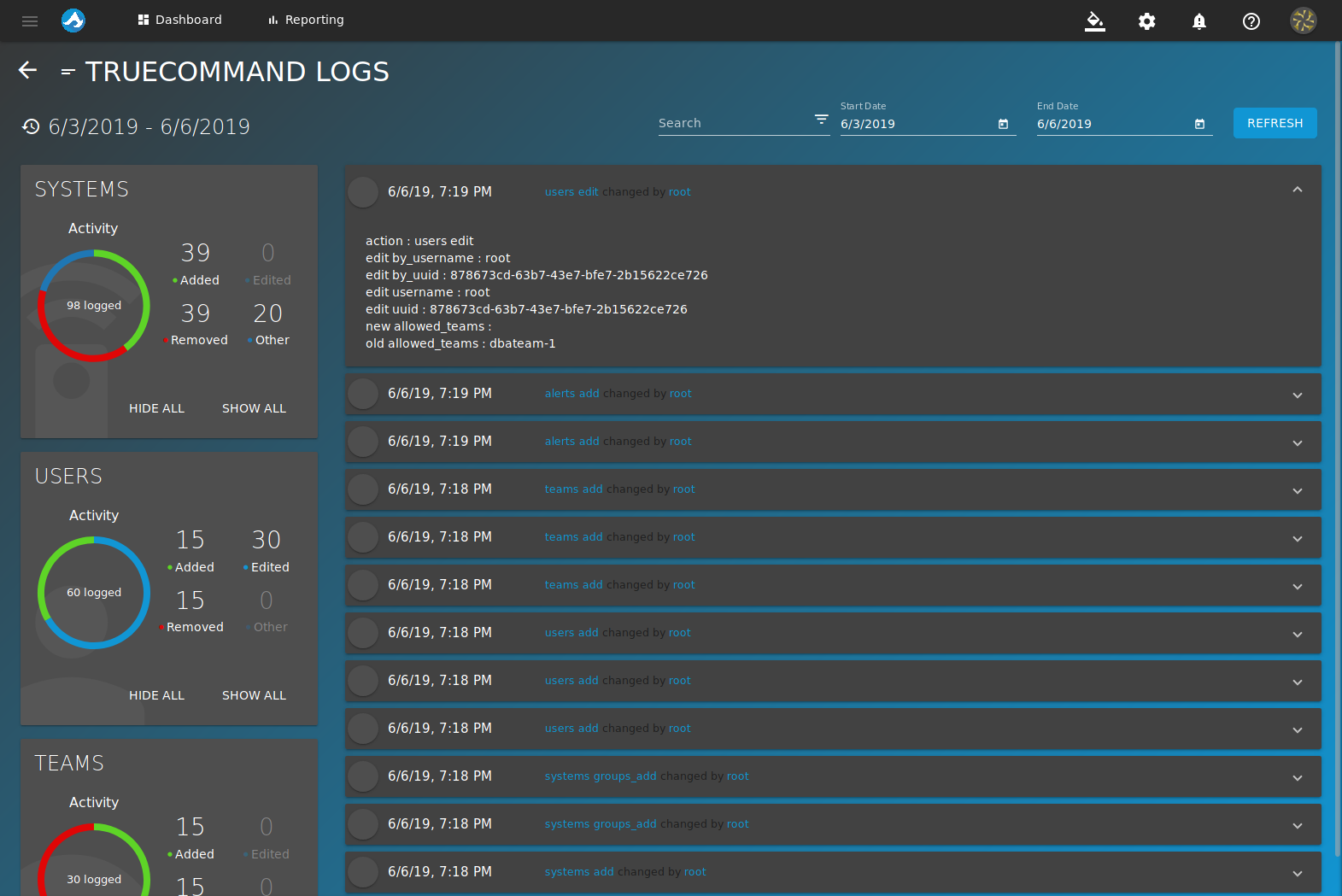Click the page vertical scrollbar
Screen dimensions: 1342x896
[1338, 448]
